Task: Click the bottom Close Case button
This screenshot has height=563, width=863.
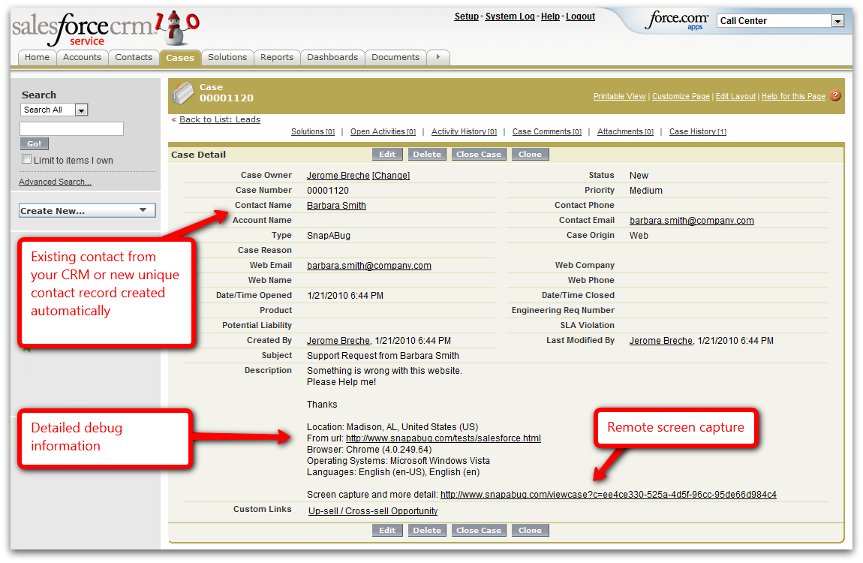Action: point(478,531)
